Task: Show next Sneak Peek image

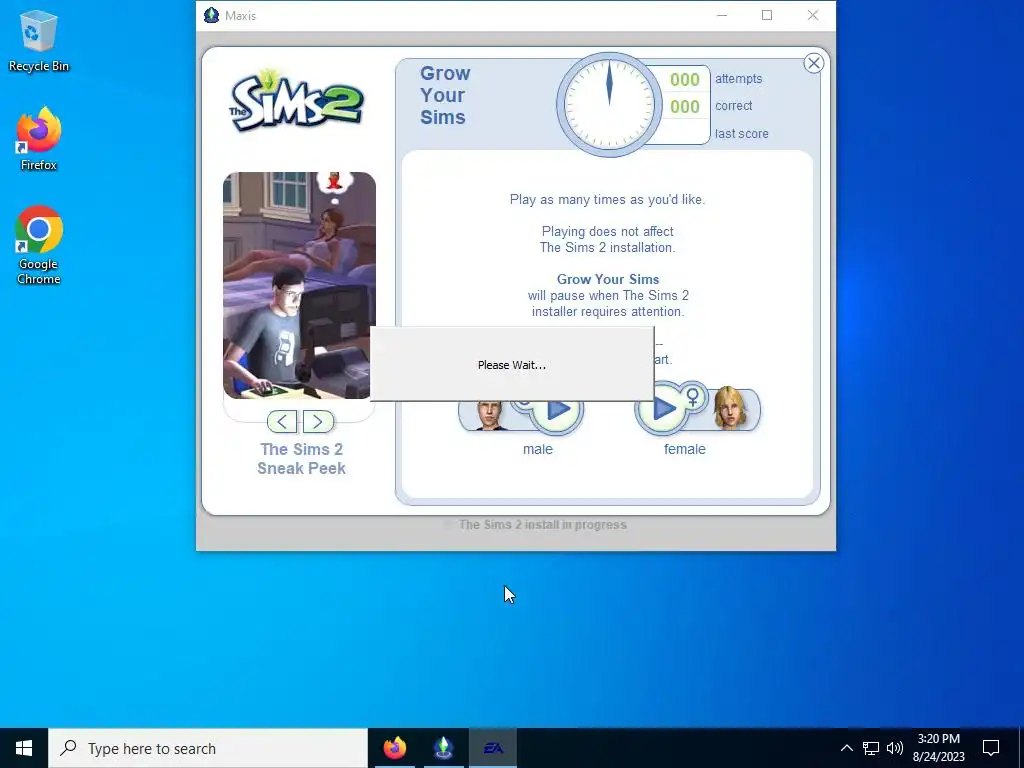Action: coord(318,422)
